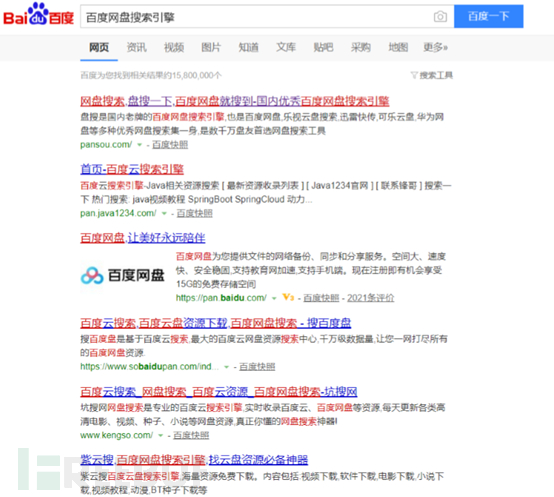Click the Baidu logo
The image size is (554, 497).
(x=39, y=15)
